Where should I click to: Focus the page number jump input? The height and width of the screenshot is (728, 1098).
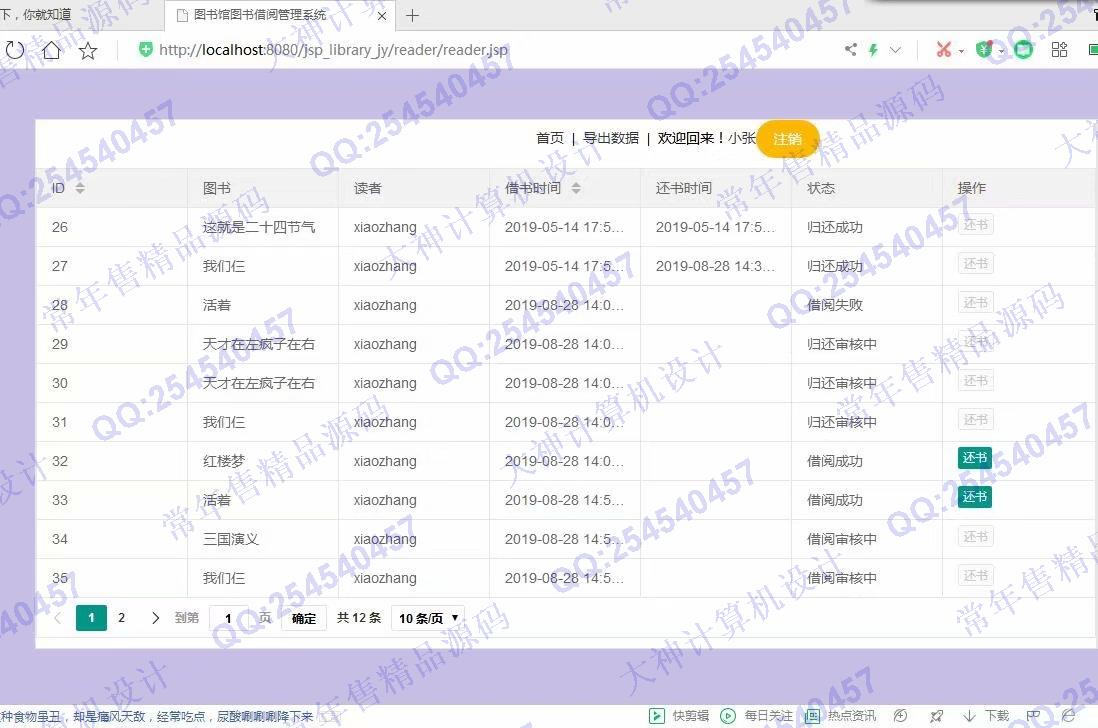coord(229,618)
